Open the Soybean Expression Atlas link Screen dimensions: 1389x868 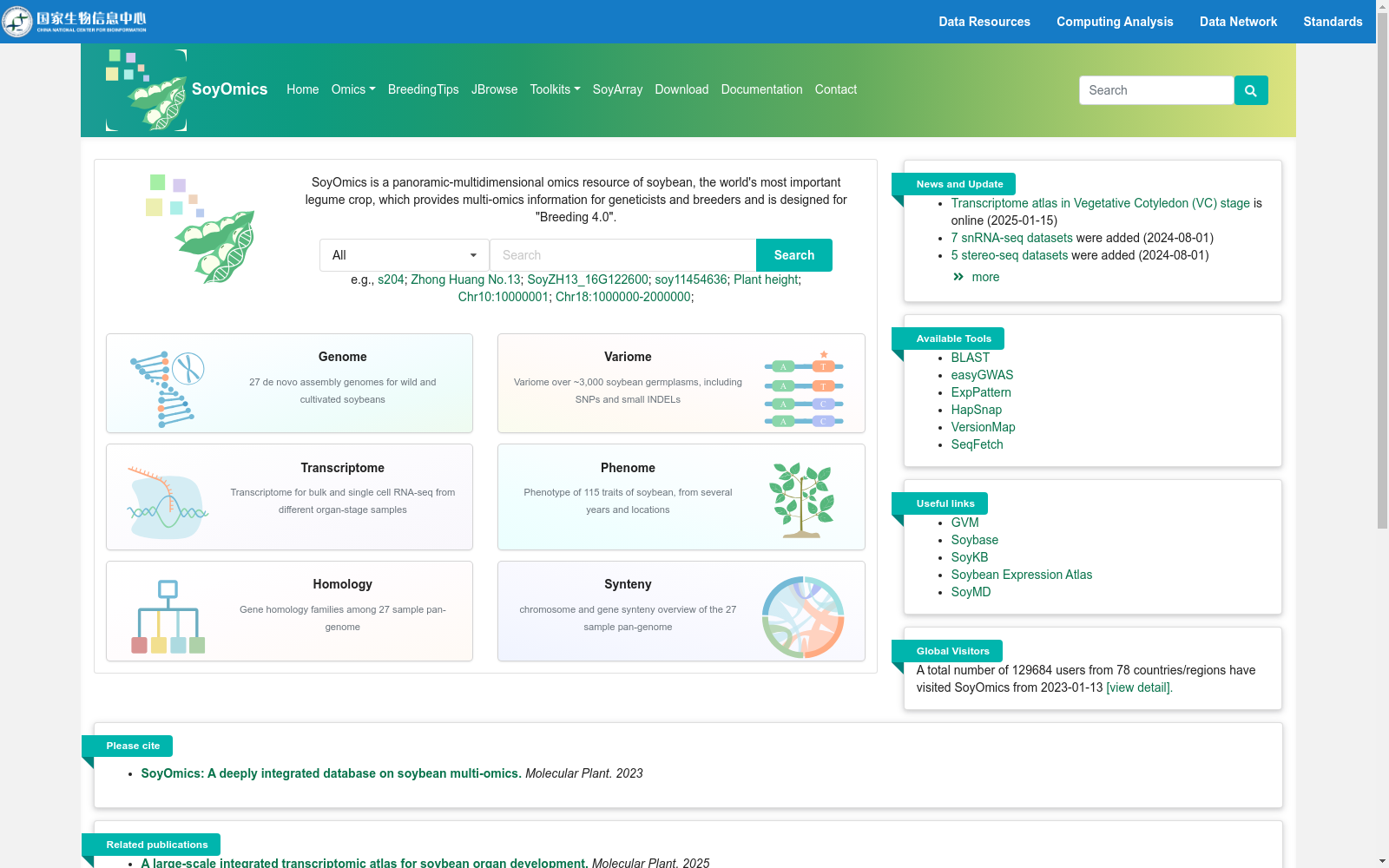(1022, 575)
